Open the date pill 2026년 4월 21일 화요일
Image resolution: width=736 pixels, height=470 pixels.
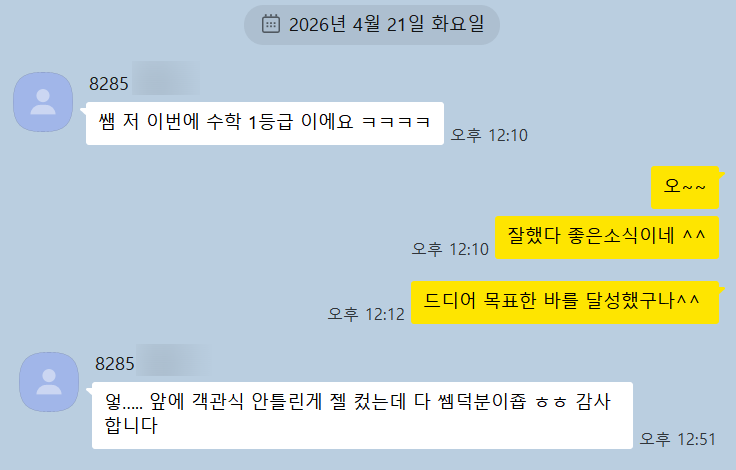(x=372, y=25)
